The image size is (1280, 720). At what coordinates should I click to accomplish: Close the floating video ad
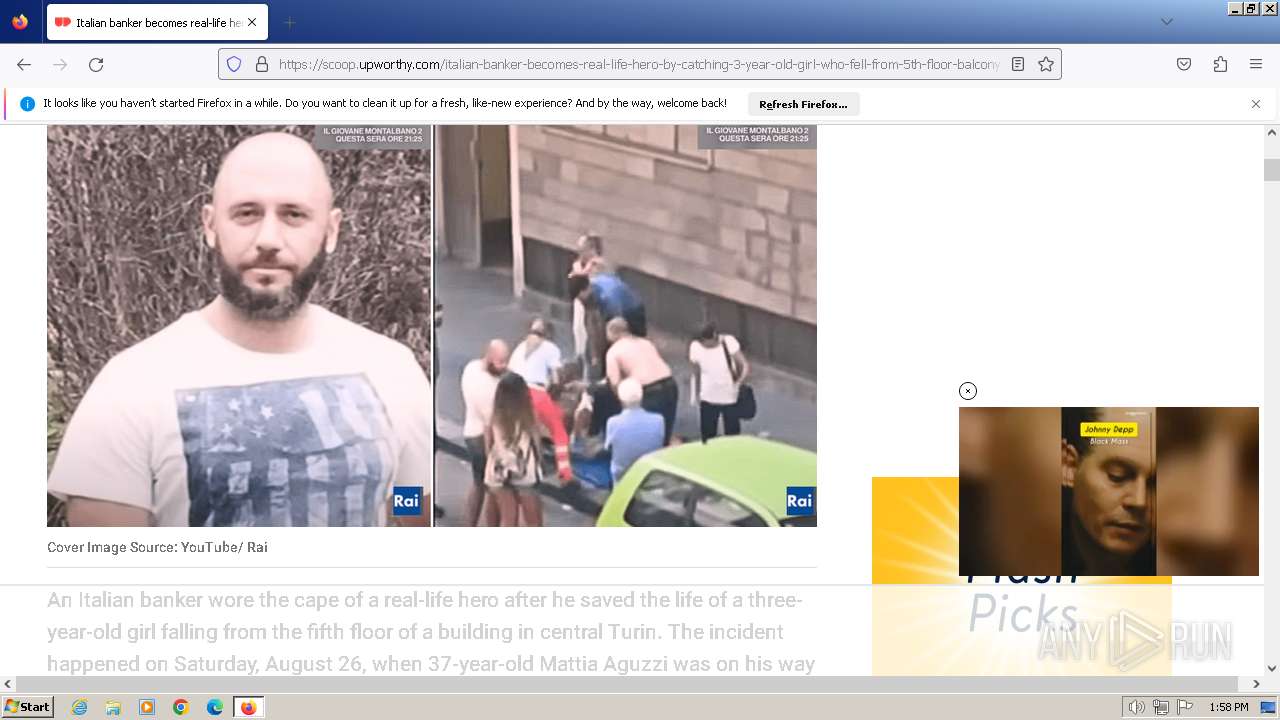click(968, 391)
